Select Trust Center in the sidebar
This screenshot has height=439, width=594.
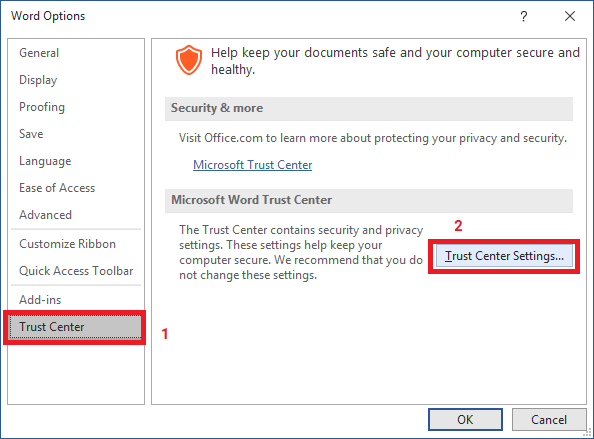tap(75, 327)
